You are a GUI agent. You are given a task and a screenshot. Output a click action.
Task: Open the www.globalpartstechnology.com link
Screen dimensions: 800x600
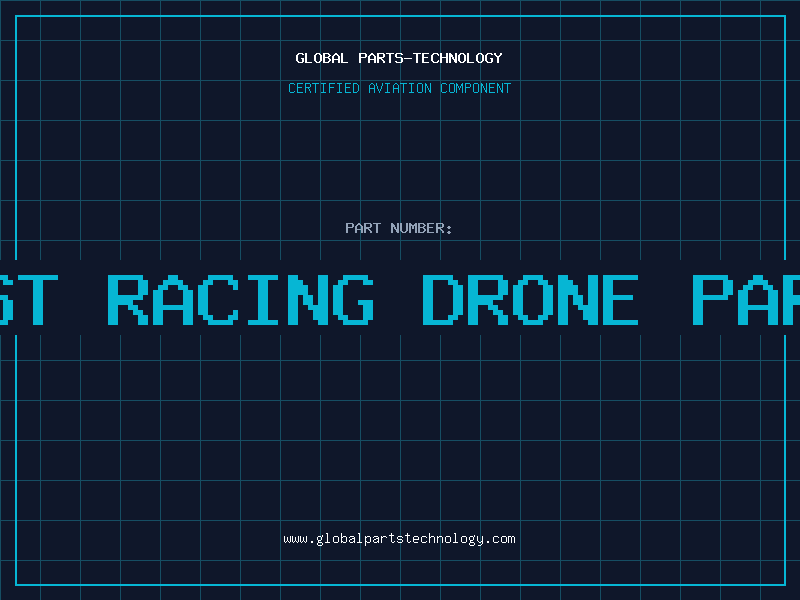click(x=399, y=539)
